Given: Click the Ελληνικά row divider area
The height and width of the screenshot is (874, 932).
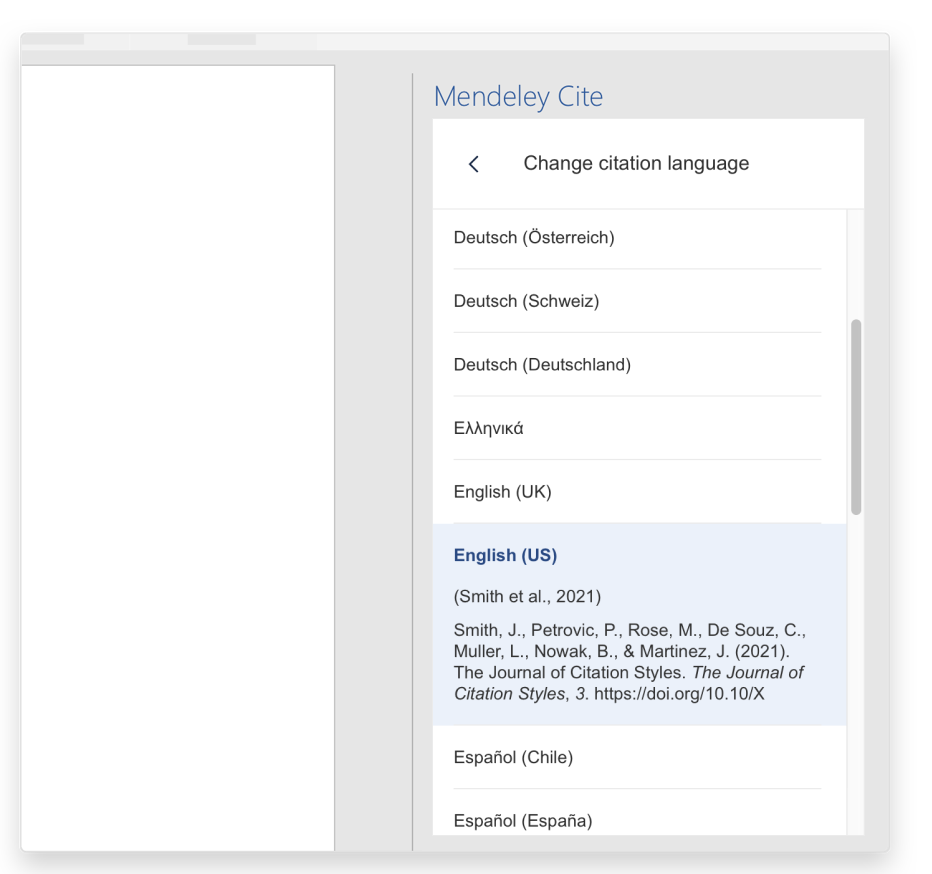Looking at the screenshot, I should pos(636,459).
